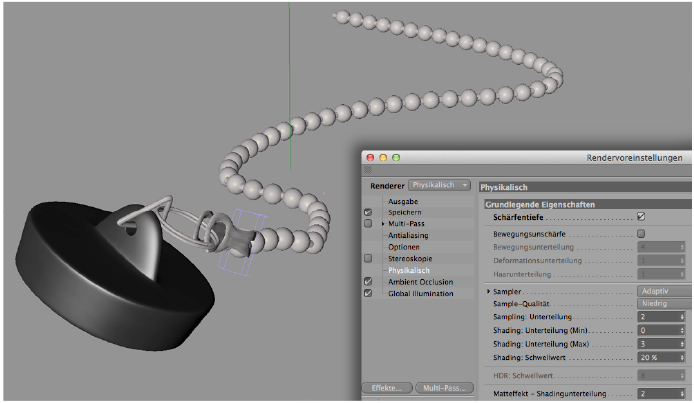This screenshot has height=403, width=694.
Task: Open the Sample-Qualität dropdown showing Niedrig
Action: (664, 303)
